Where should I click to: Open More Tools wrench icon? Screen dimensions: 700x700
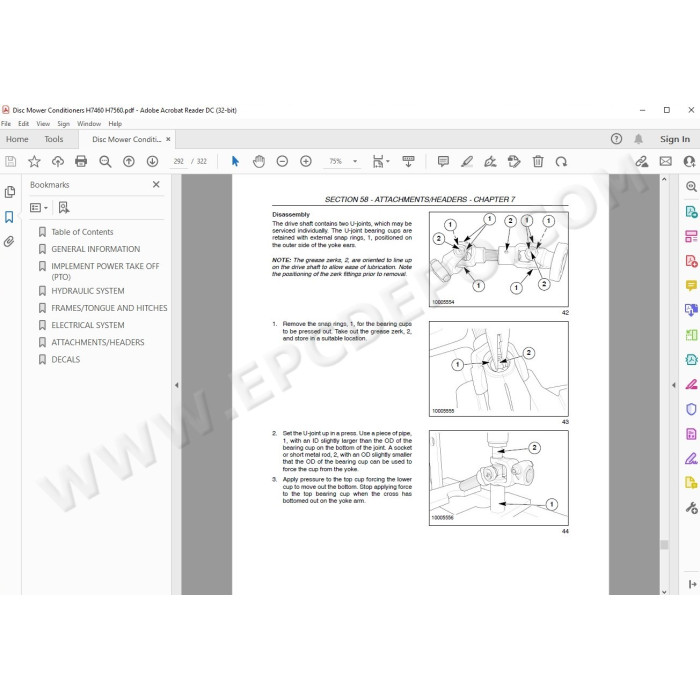(x=691, y=508)
